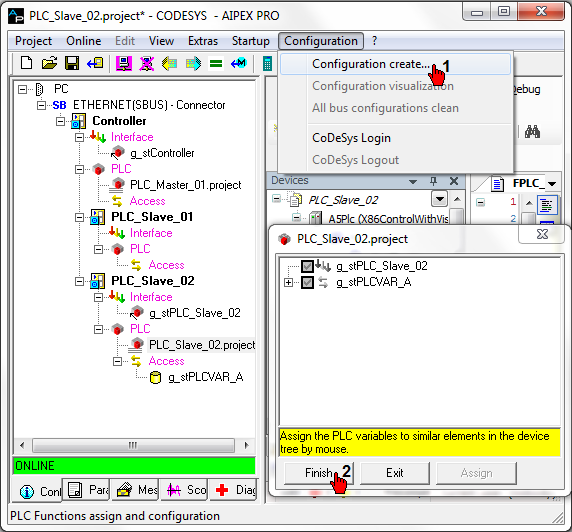Click the horizontal scrollbar thumb in tree
The height and width of the screenshot is (532, 572).
click(133, 445)
